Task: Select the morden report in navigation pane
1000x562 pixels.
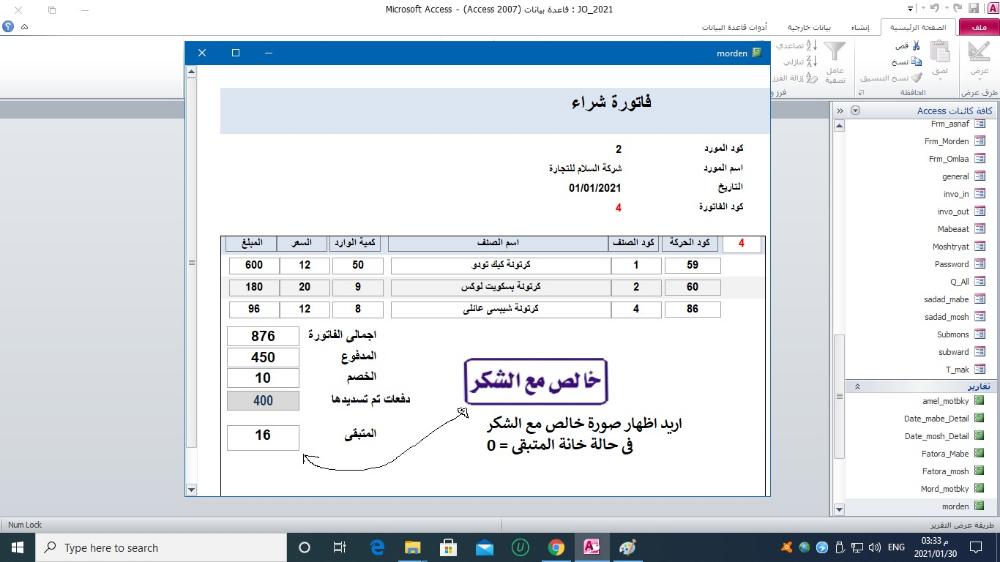Action: [x=955, y=507]
